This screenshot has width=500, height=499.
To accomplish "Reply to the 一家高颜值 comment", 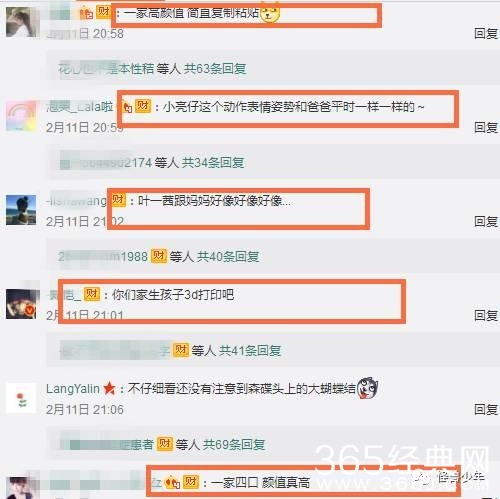I will tap(486, 34).
